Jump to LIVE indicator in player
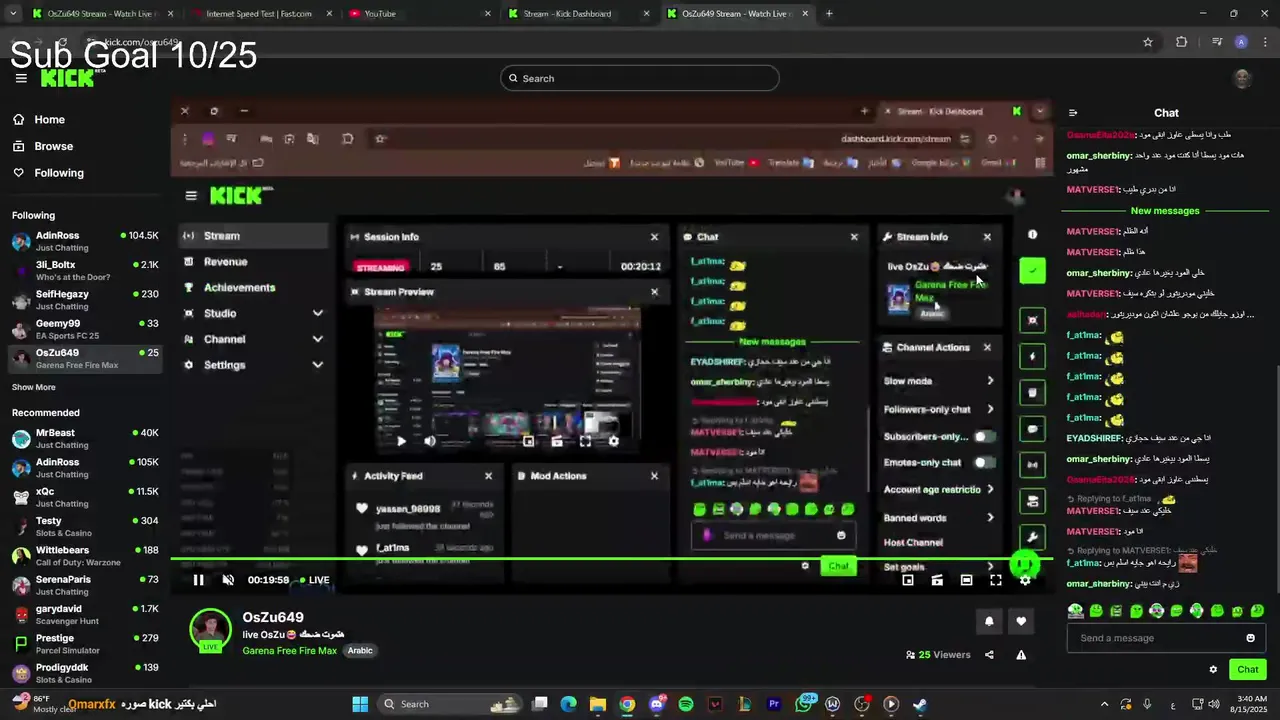The image size is (1280, 720). pos(313,580)
